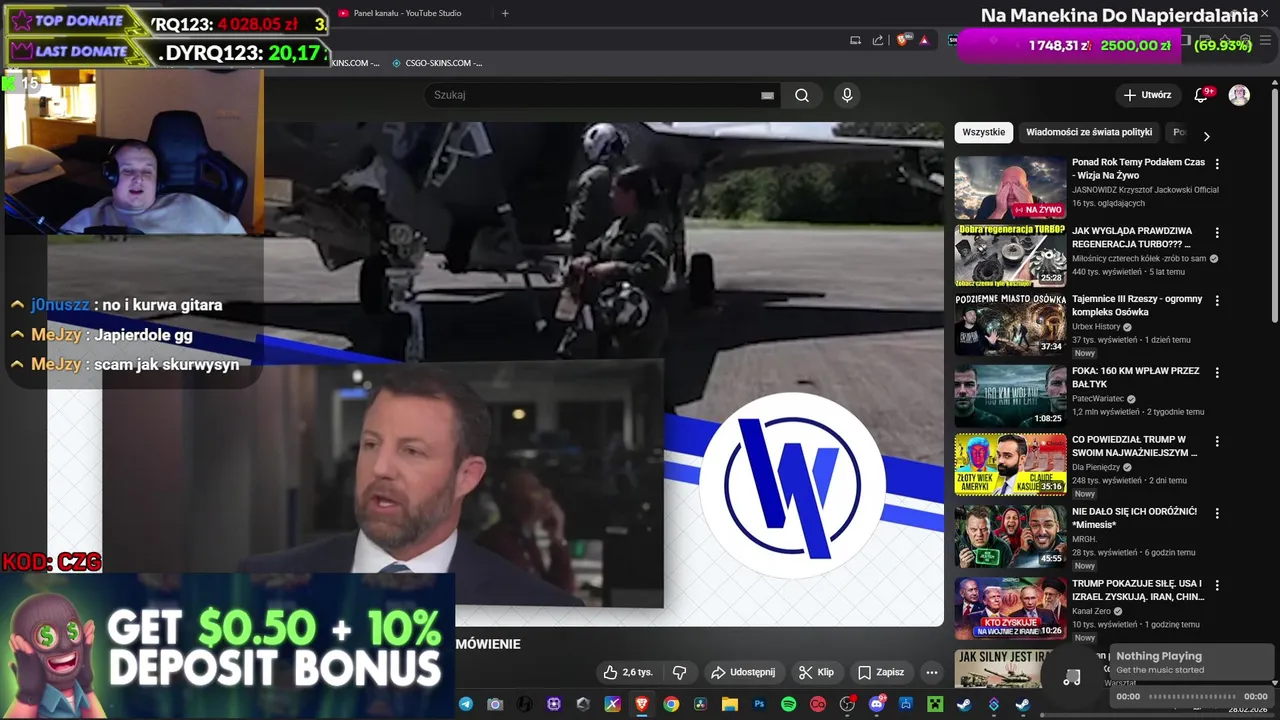The height and width of the screenshot is (720, 1280).
Task: Open Minecraft from the taskbar
Action: pos(935,704)
